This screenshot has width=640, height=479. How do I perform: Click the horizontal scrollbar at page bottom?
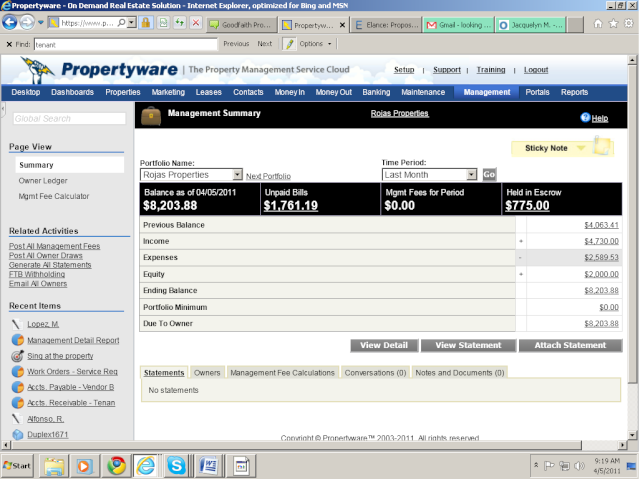(296, 445)
